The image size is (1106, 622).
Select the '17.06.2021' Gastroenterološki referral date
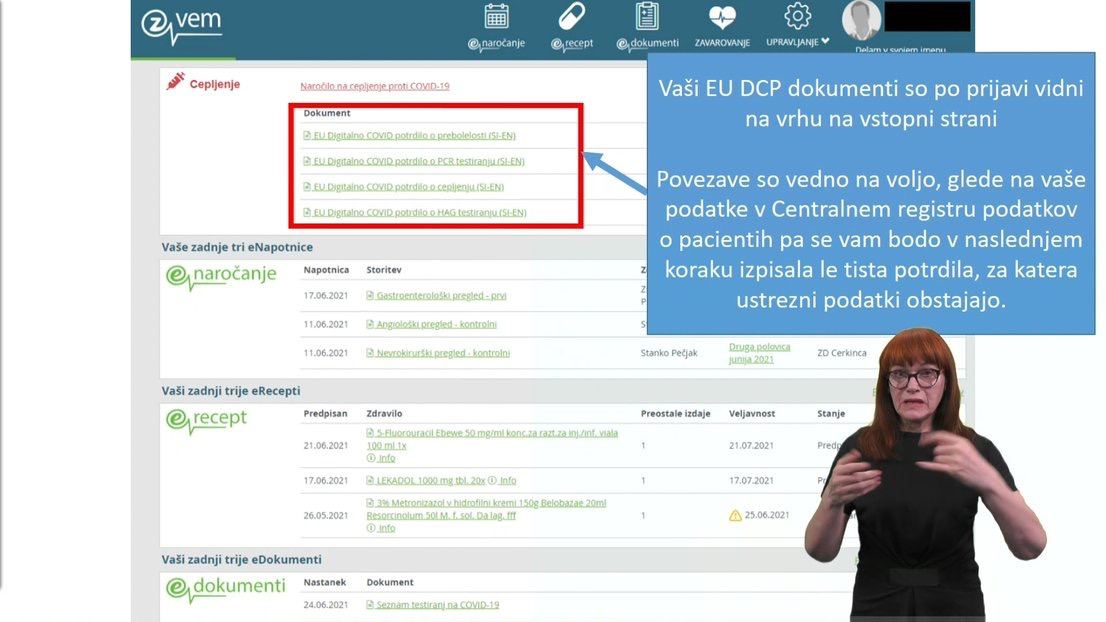click(326, 295)
